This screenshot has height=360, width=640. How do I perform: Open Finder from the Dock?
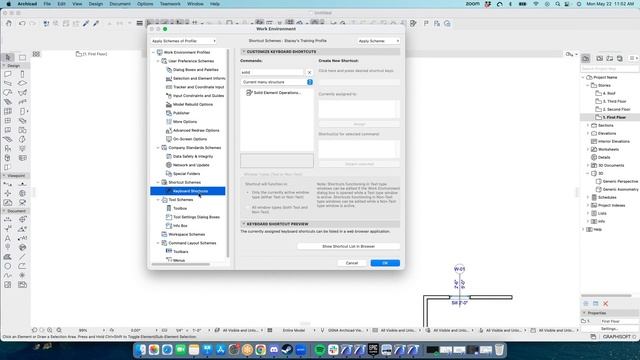click(140, 350)
